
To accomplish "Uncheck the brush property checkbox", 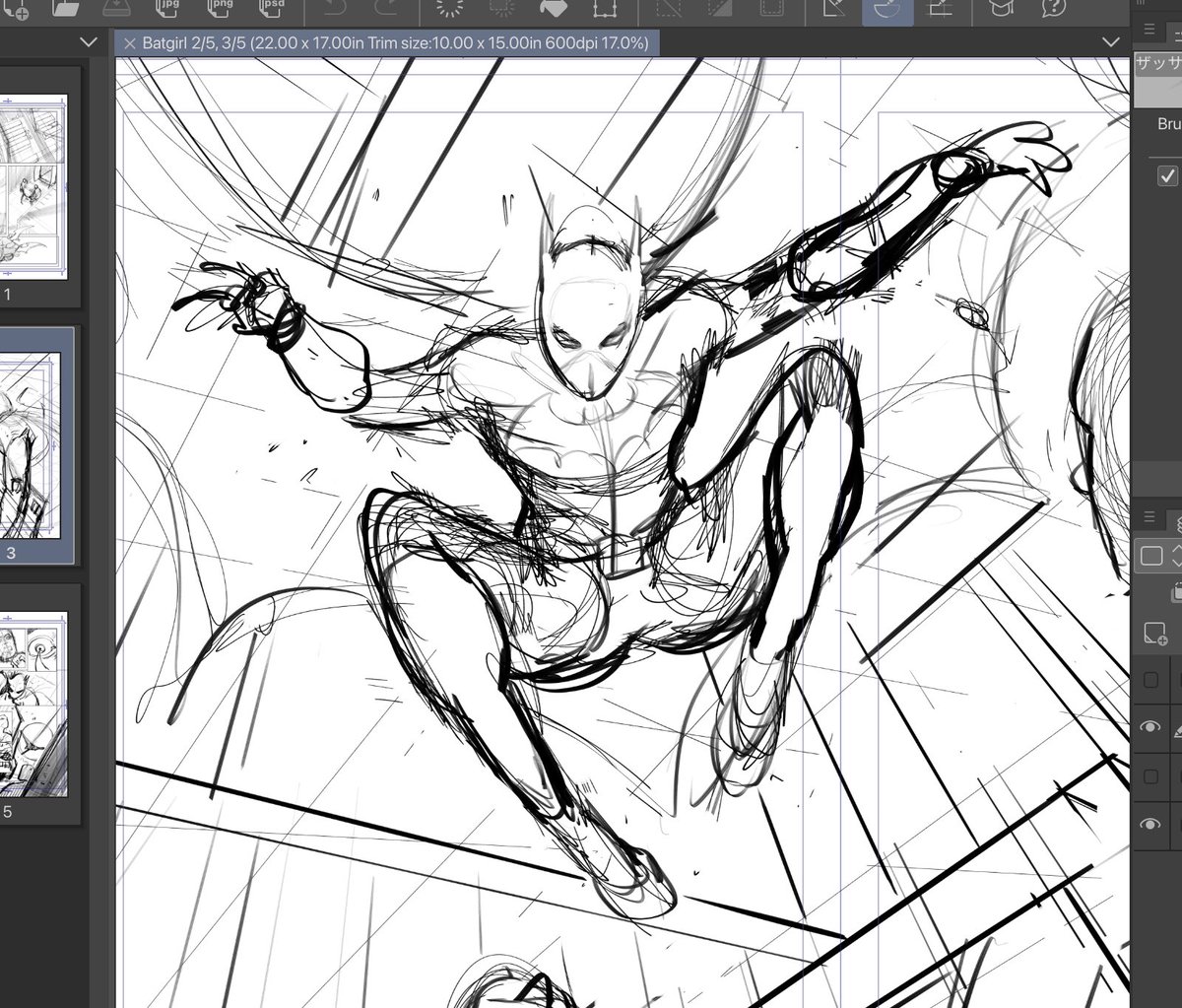I will point(1167,175).
